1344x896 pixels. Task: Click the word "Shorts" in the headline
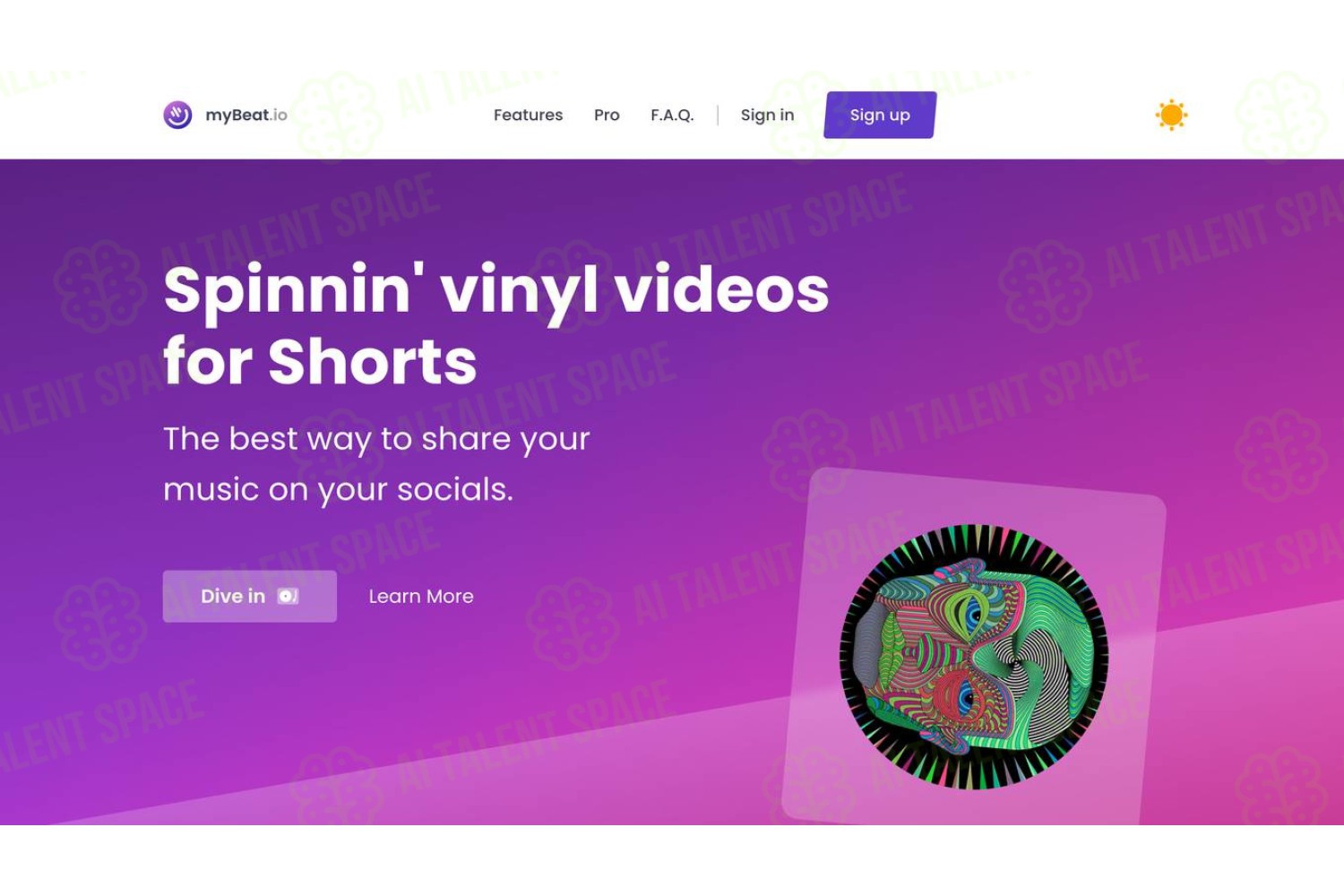click(x=373, y=361)
